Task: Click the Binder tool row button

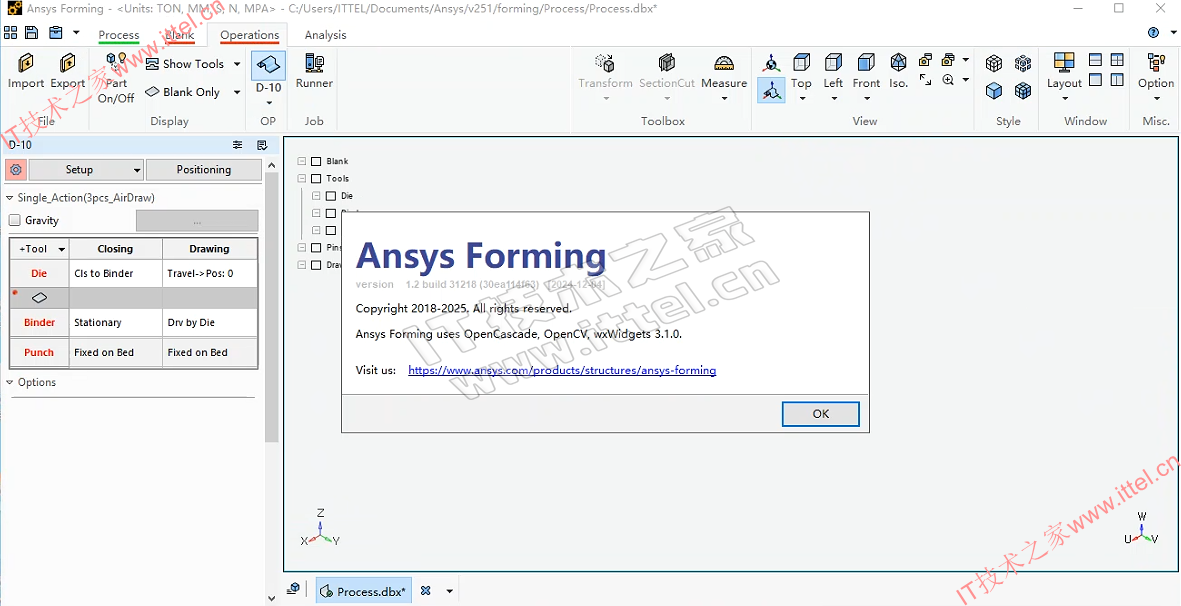Action: (x=39, y=322)
